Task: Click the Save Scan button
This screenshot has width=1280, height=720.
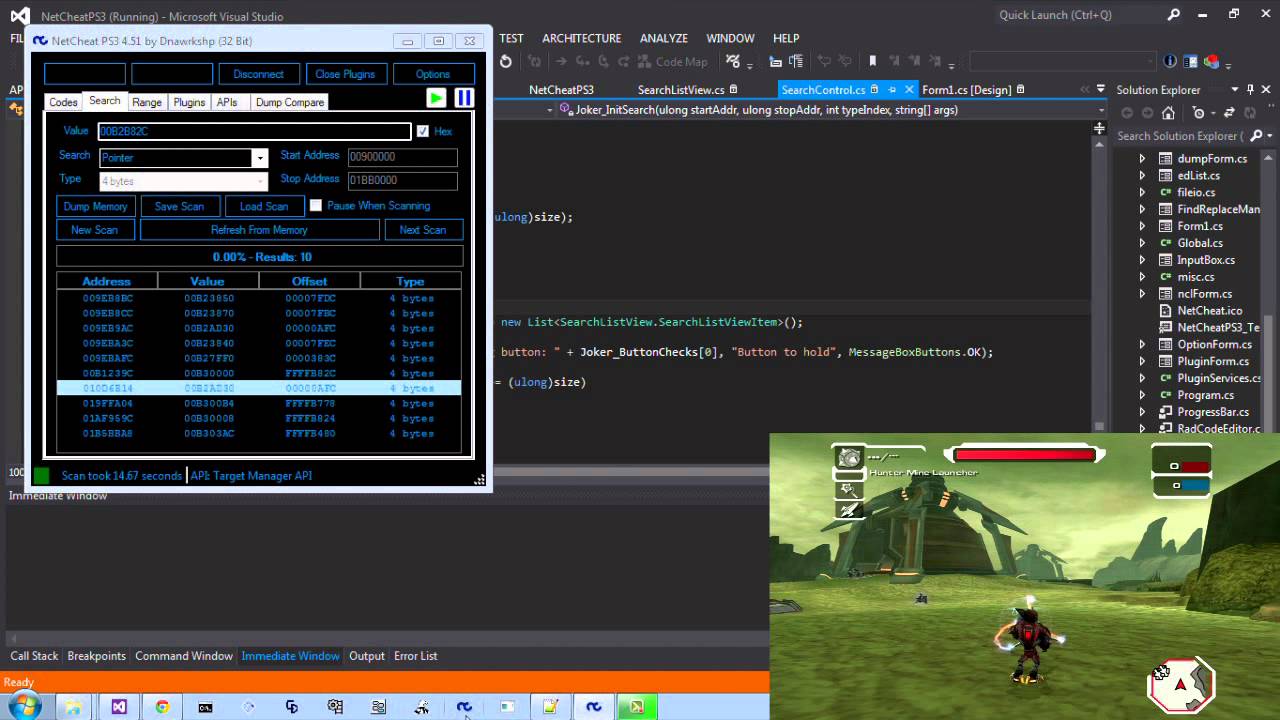Action: pyautogui.click(x=179, y=206)
